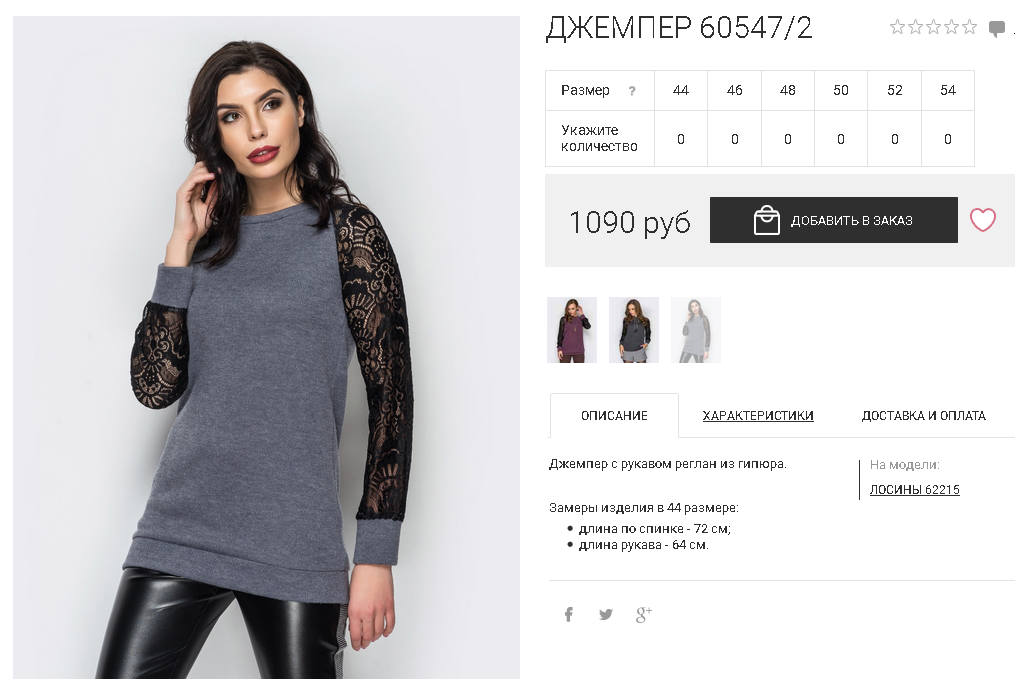This screenshot has width=1015, height=679.
Task: Select quantity field for size 44
Action: pyautogui.click(x=680, y=139)
